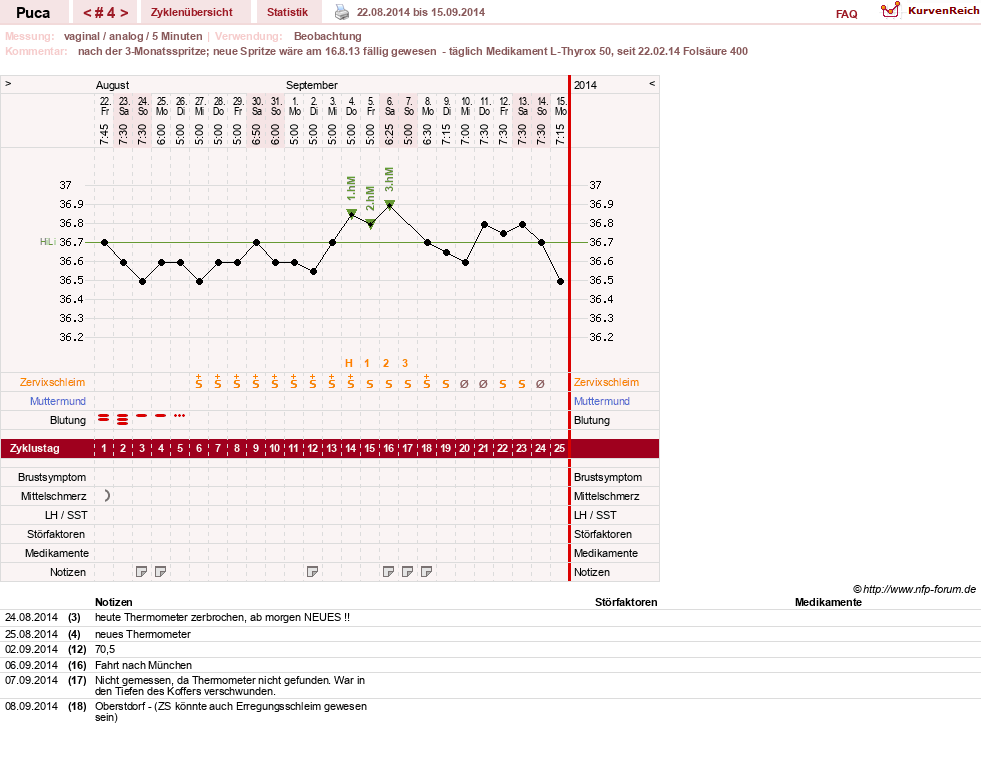Click the 1.hM green triangle marker
981x769 pixels.
click(352, 213)
